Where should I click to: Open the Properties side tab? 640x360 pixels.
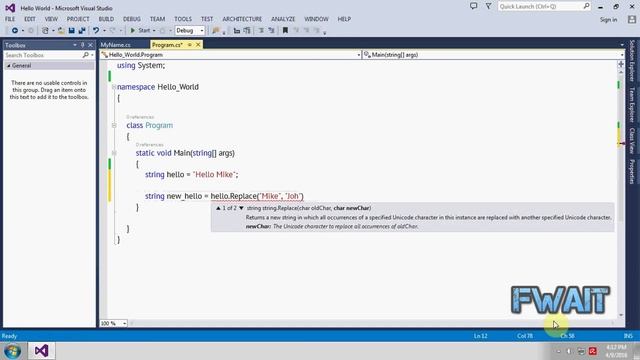[x=632, y=171]
